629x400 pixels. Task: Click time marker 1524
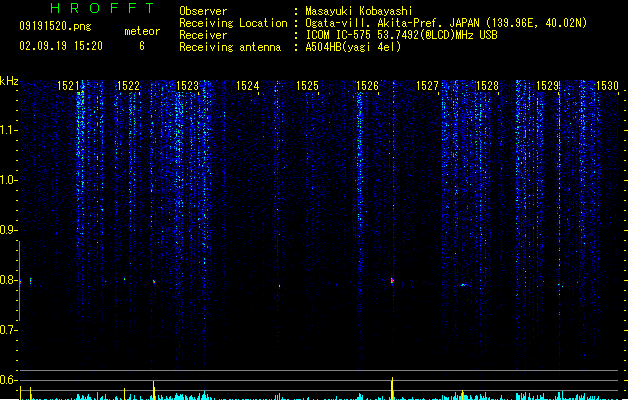[248, 86]
